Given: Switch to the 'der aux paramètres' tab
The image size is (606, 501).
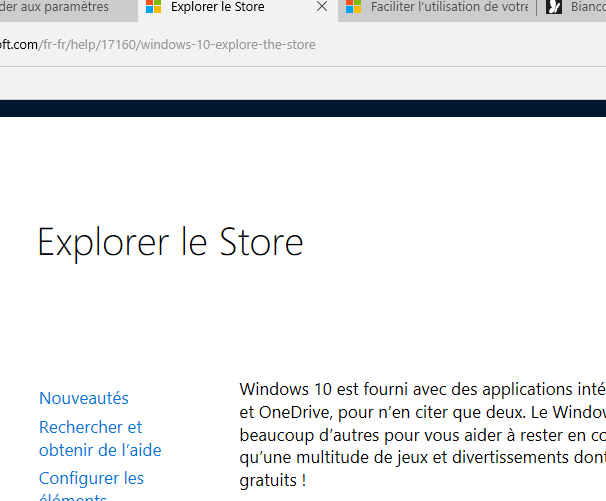Looking at the screenshot, I should click(69, 9).
